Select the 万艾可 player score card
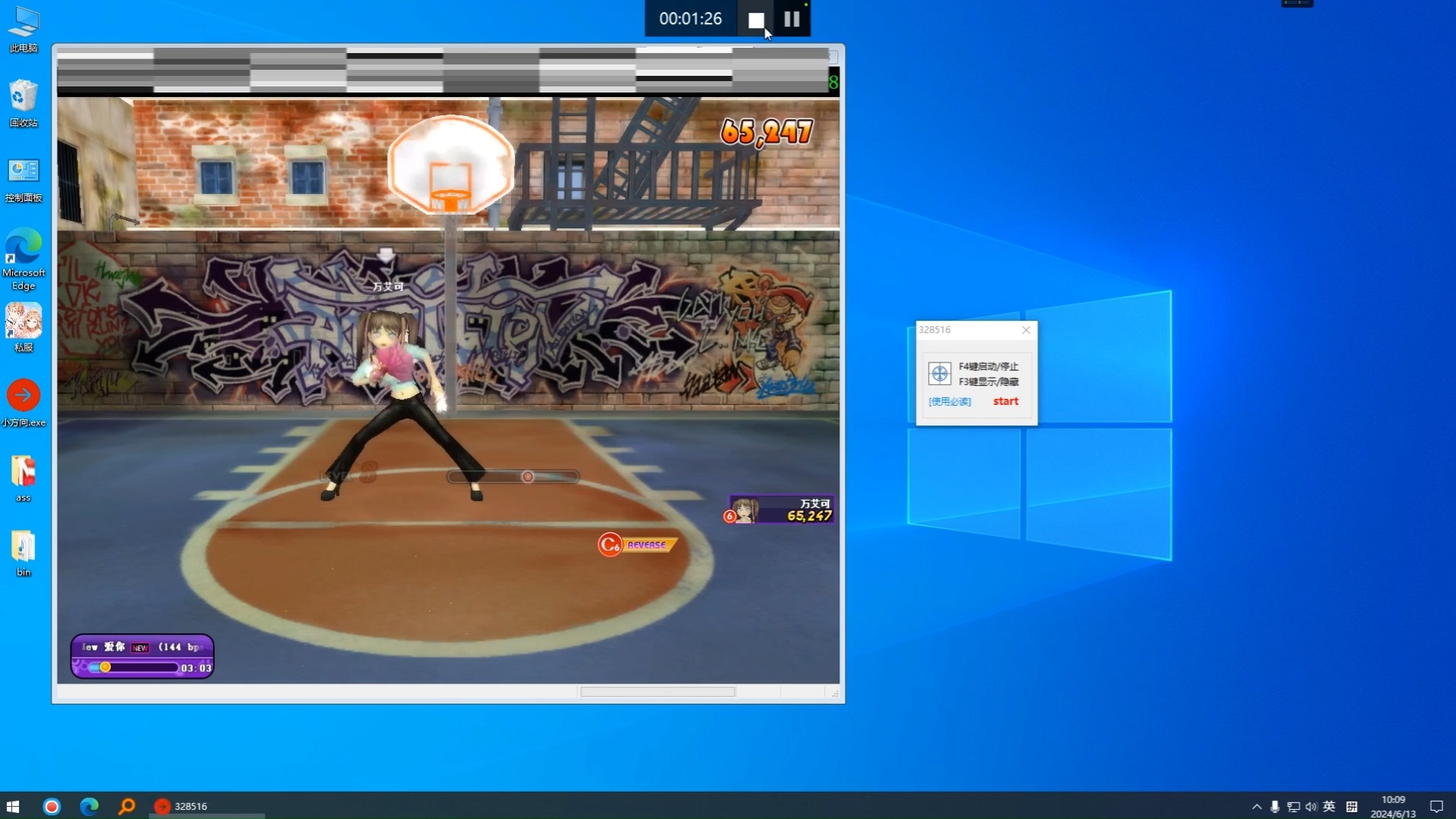 pos(780,510)
